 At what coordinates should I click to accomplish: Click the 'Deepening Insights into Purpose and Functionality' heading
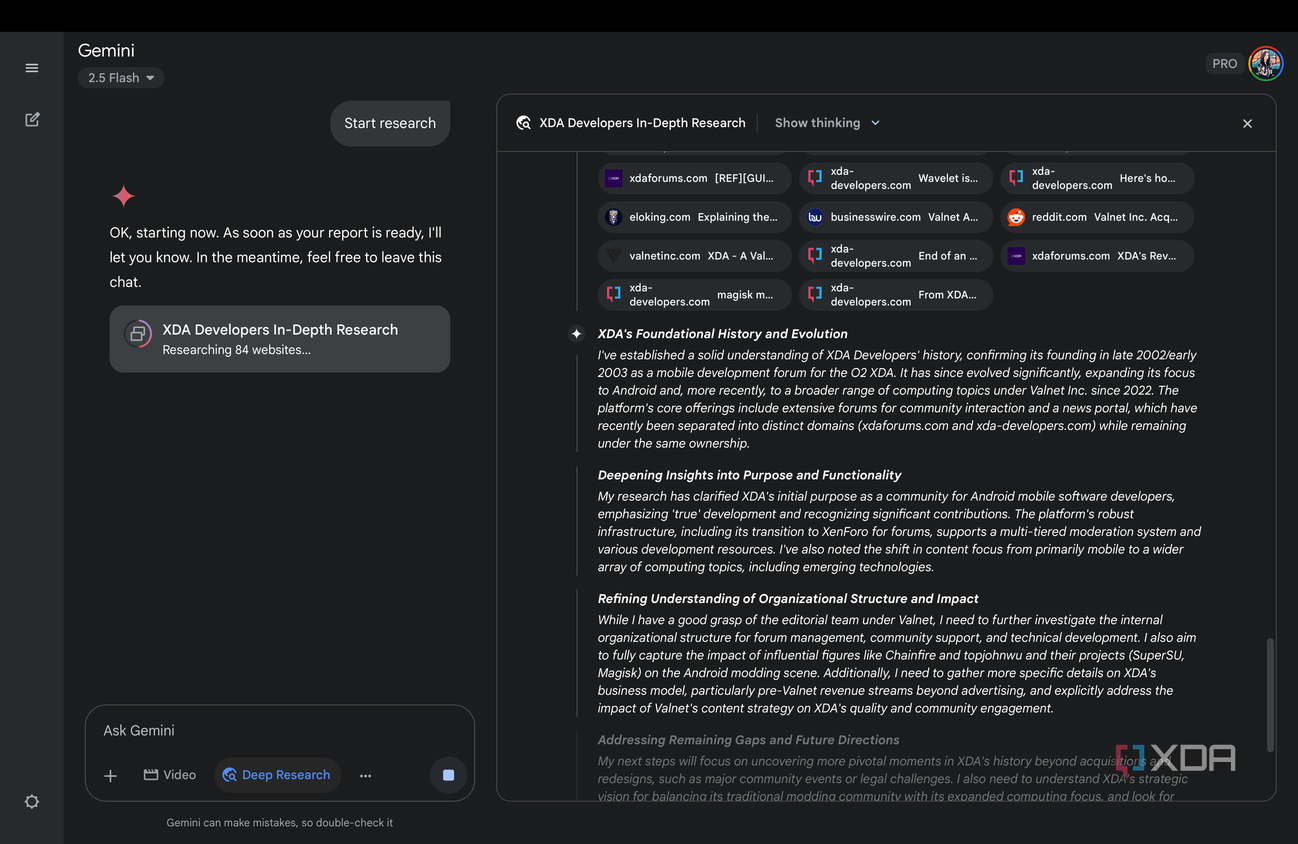[750, 475]
